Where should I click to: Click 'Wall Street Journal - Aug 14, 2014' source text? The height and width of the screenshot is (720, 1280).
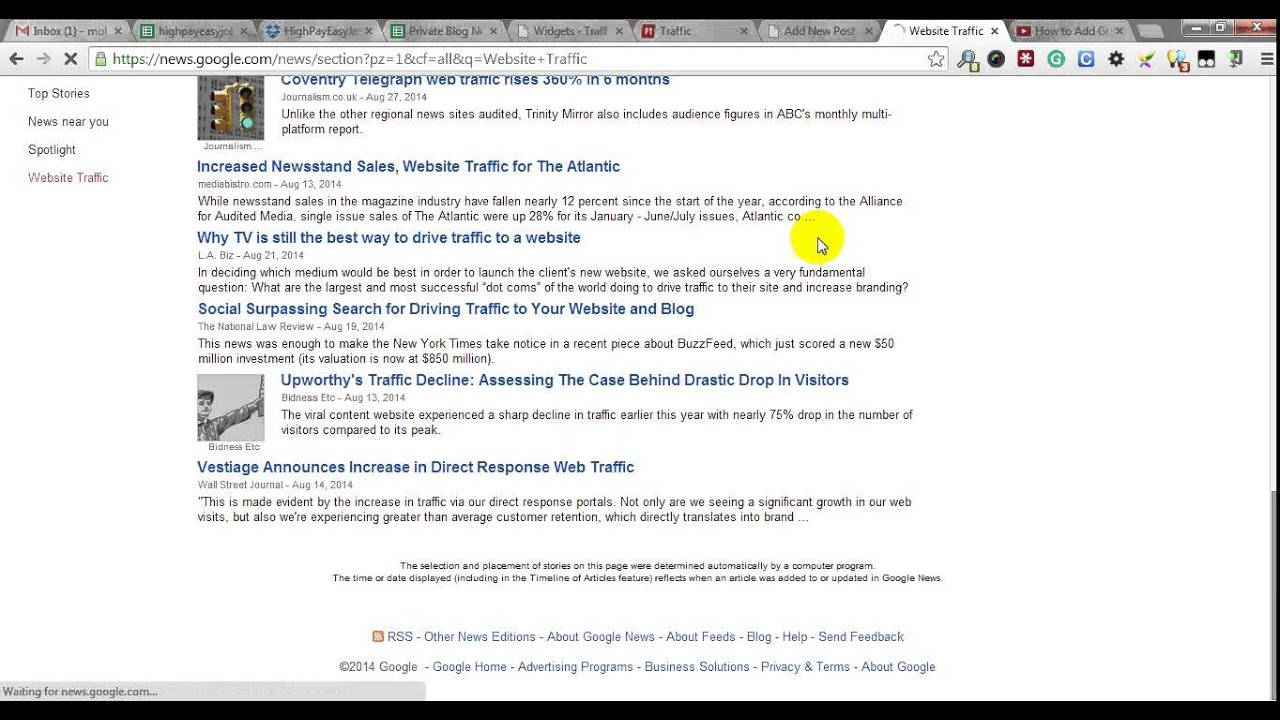click(275, 485)
